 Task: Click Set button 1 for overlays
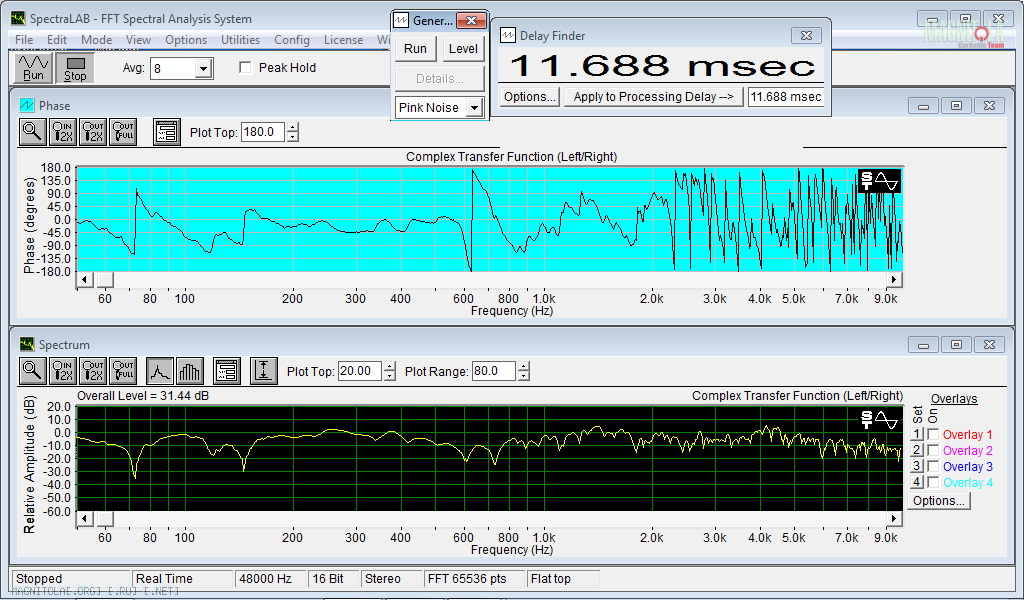point(917,434)
